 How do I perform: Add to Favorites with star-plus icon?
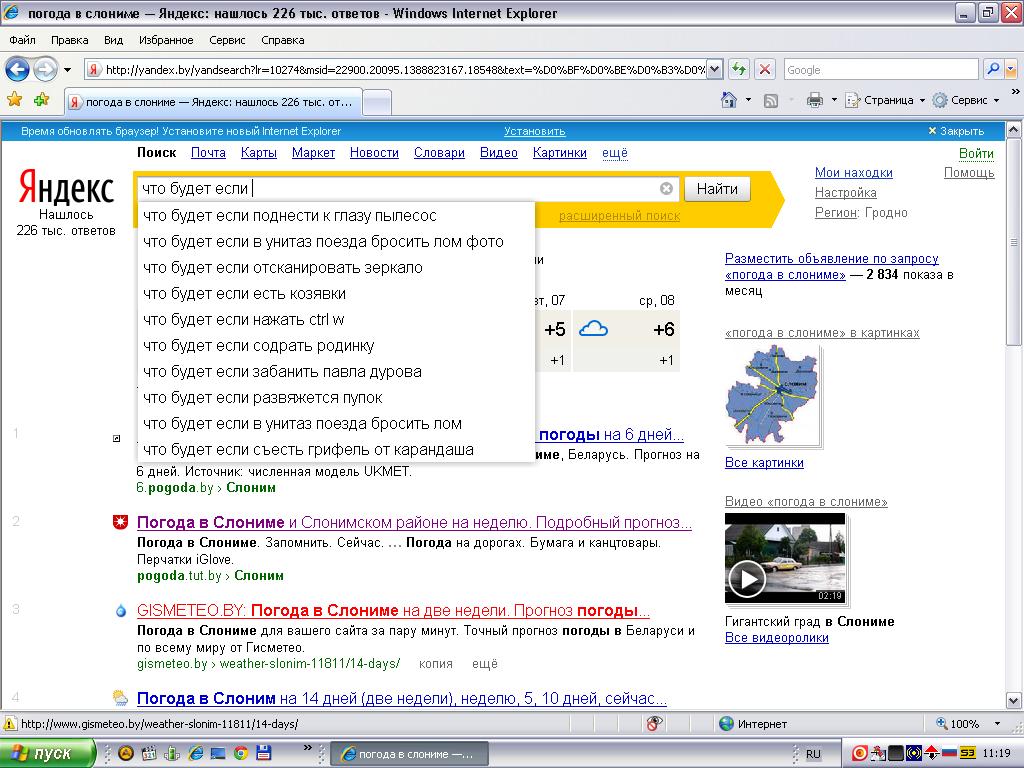click(x=41, y=99)
